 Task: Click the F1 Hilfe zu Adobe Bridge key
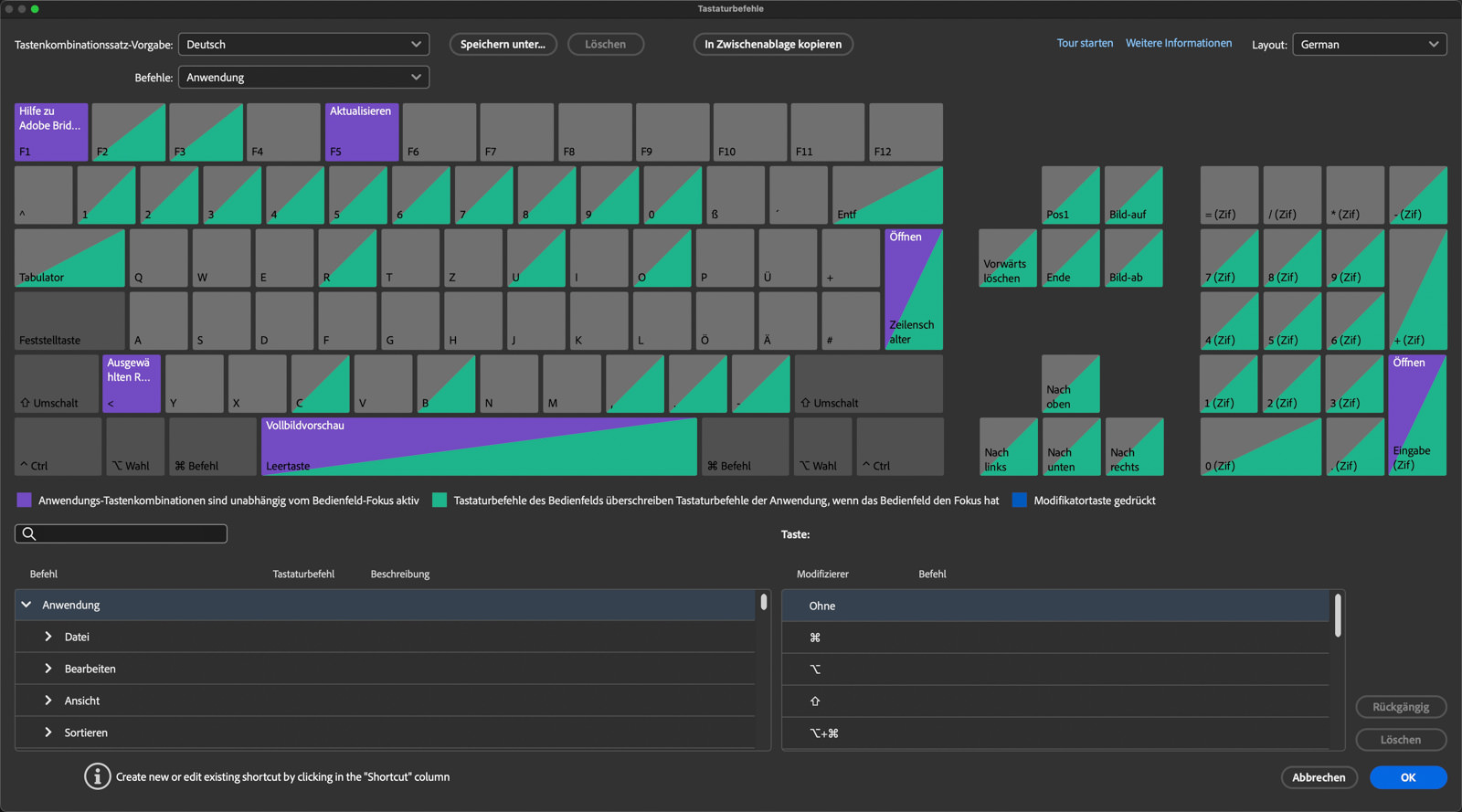click(51, 132)
